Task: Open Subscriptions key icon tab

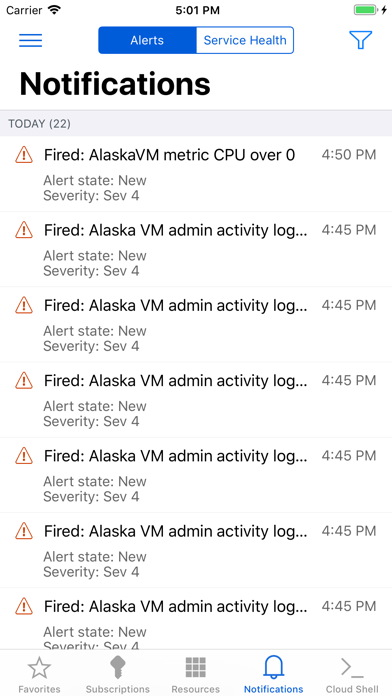Action: pyautogui.click(x=117, y=668)
